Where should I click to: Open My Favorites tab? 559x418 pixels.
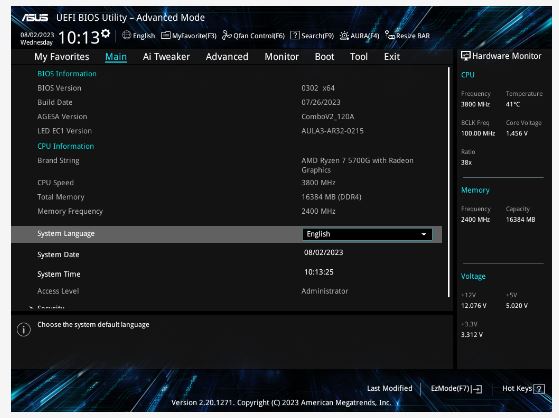click(62, 57)
